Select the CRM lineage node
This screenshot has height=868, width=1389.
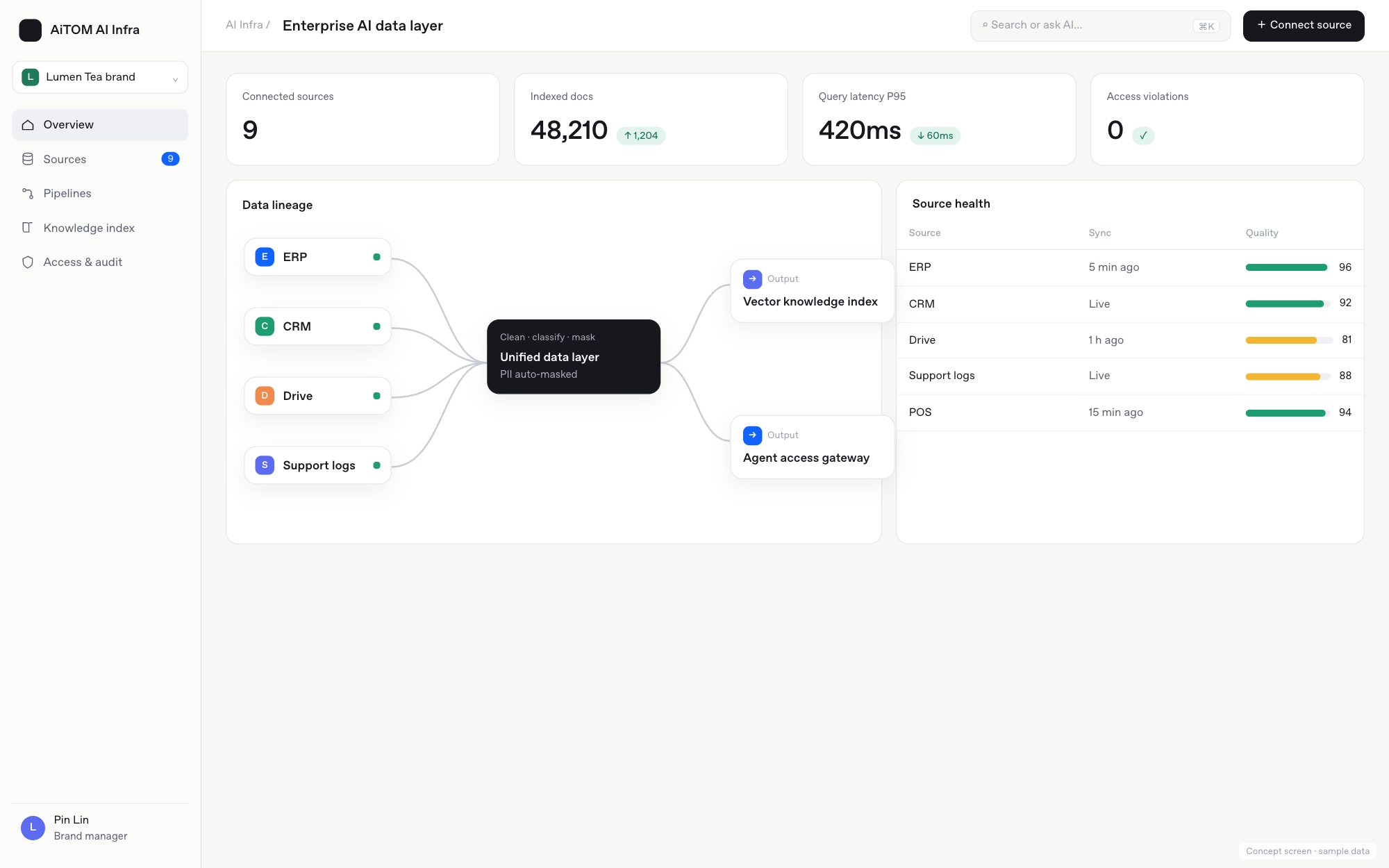(x=317, y=326)
